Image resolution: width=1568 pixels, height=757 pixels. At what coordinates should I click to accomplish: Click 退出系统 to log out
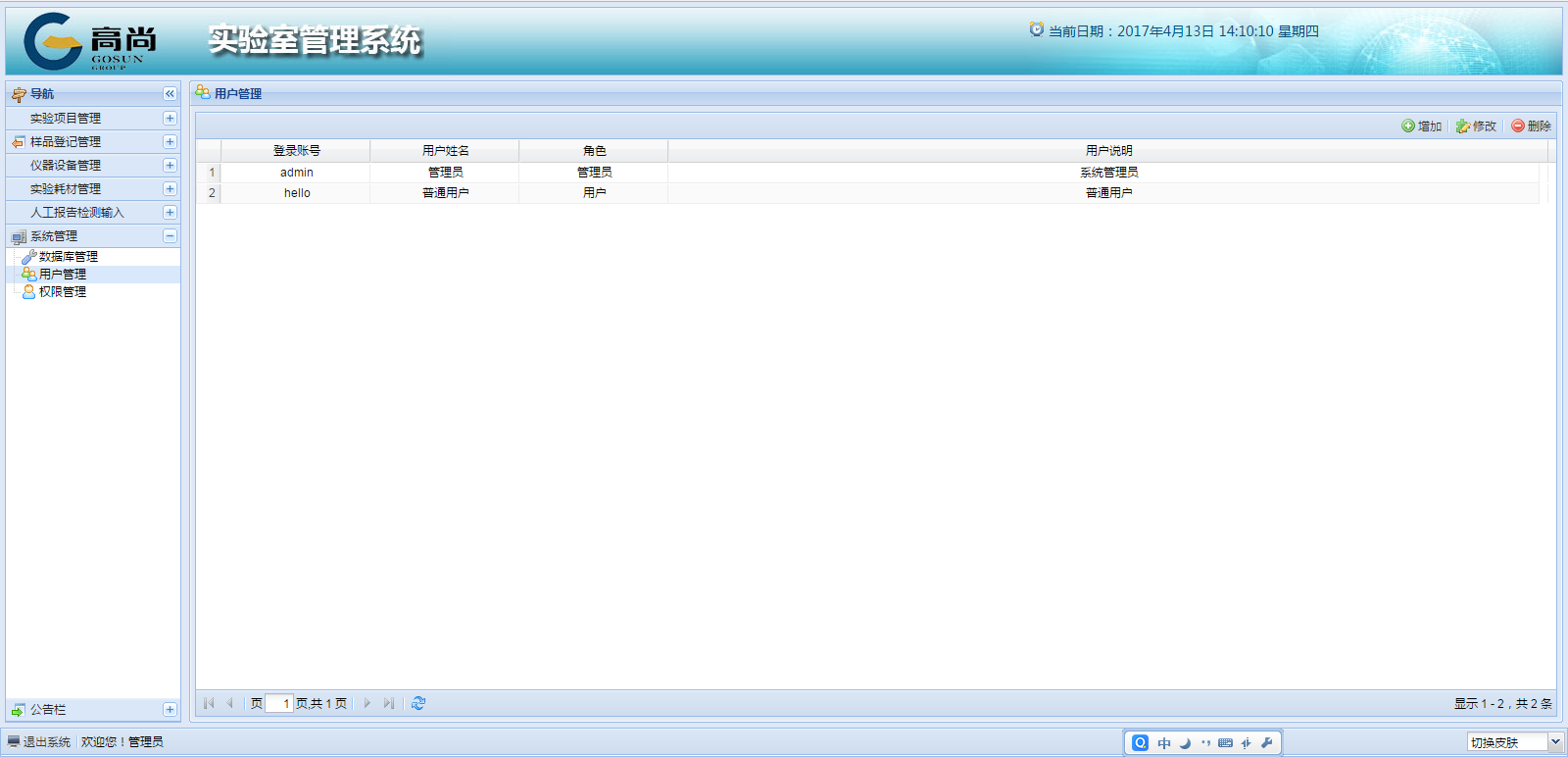click(x=46, y=742)
